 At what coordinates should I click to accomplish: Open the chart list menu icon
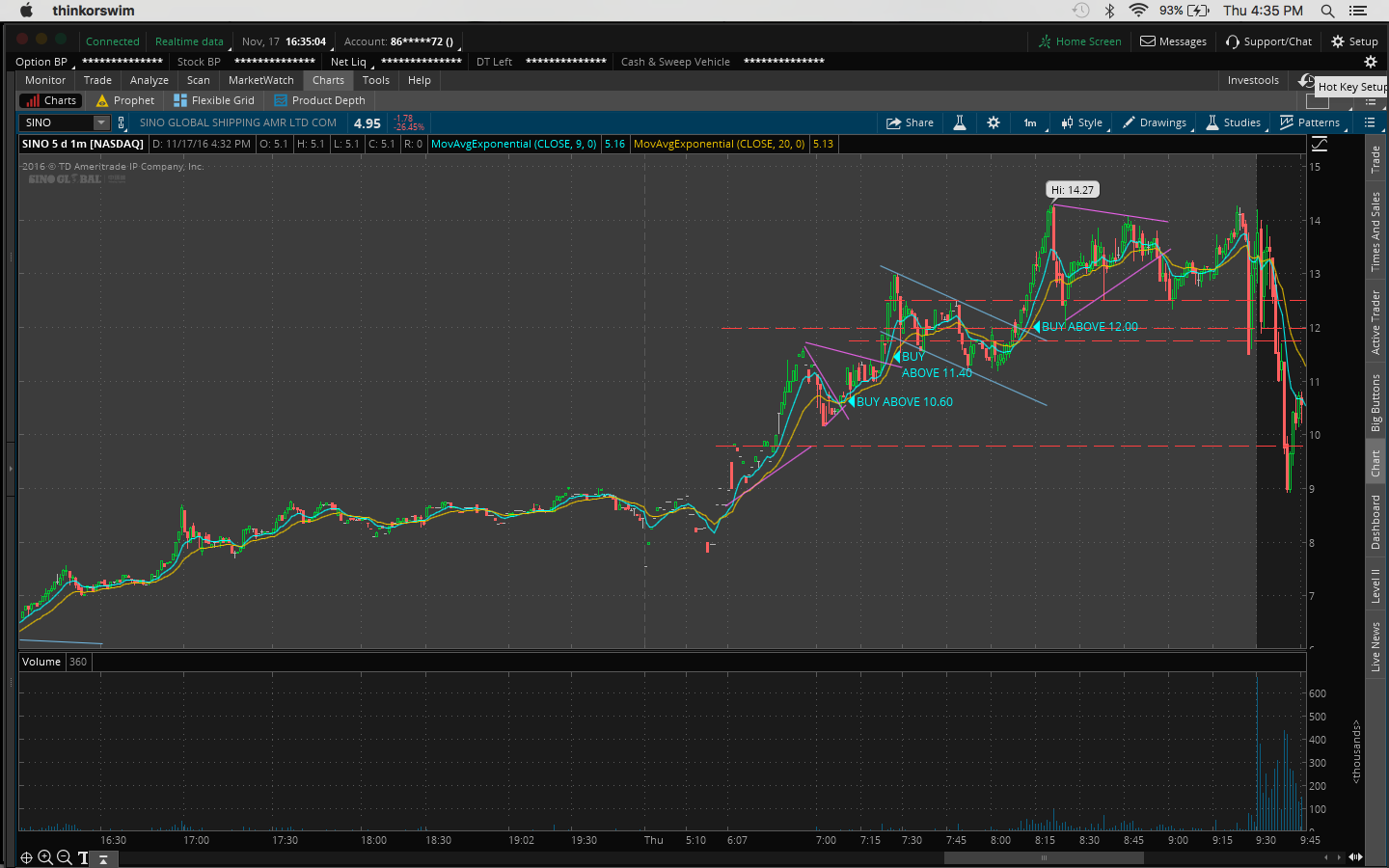pyautogui.click(x=1370, y=122)
